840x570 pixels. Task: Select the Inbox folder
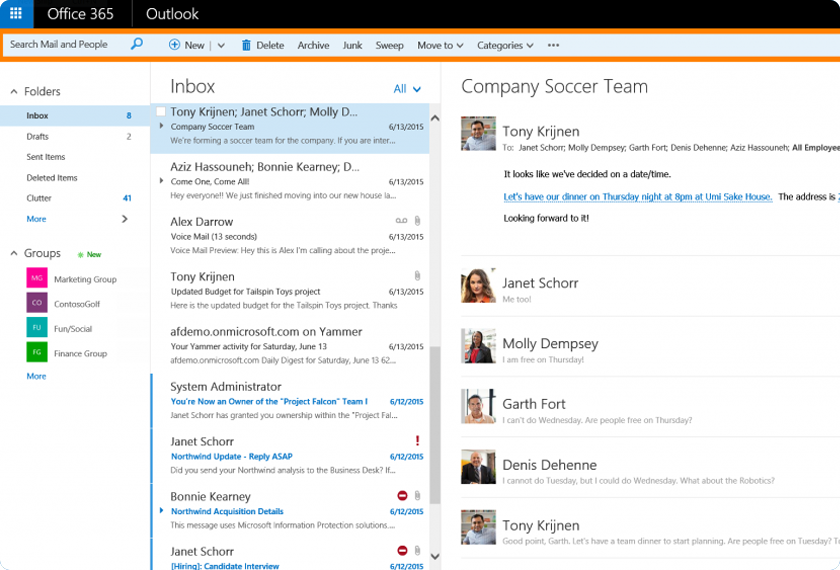(x=75, y=115)
